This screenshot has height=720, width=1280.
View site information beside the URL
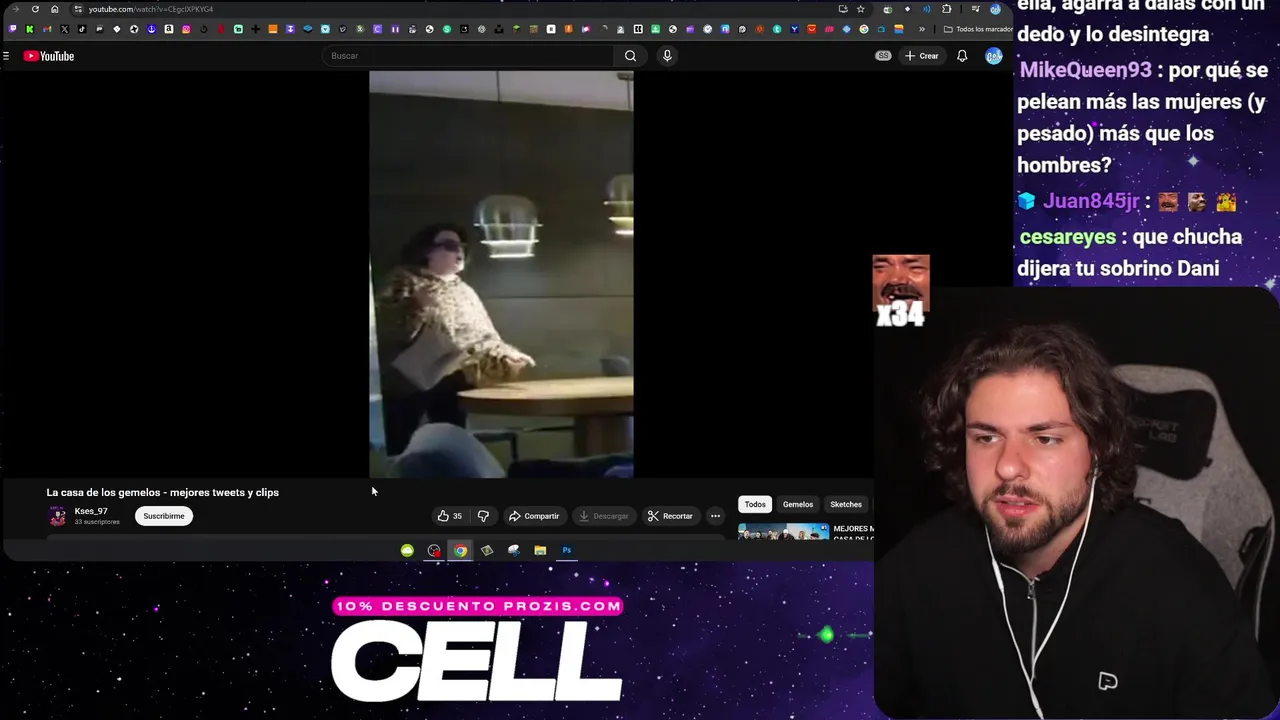[78, 9]
